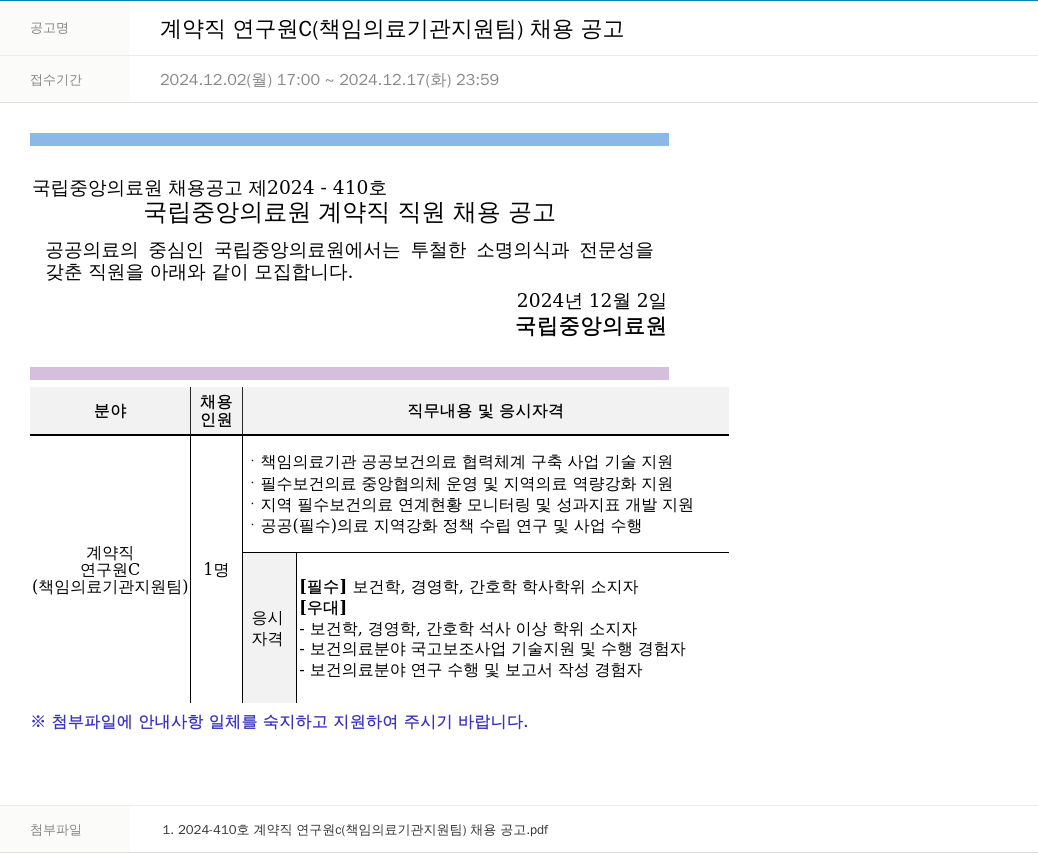Click heading 국립중앙의료원 계약직 직원 채용 공고
The width and height of the screenshot is (1038, 854).
(x=350, y=212)
